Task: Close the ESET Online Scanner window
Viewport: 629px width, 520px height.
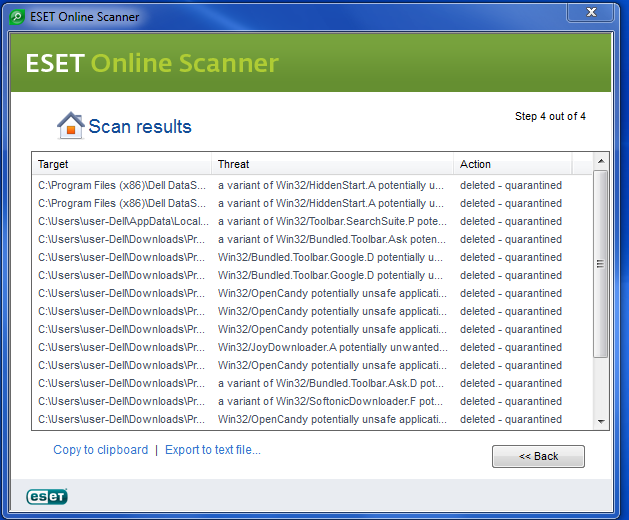Action: point(590,12)
